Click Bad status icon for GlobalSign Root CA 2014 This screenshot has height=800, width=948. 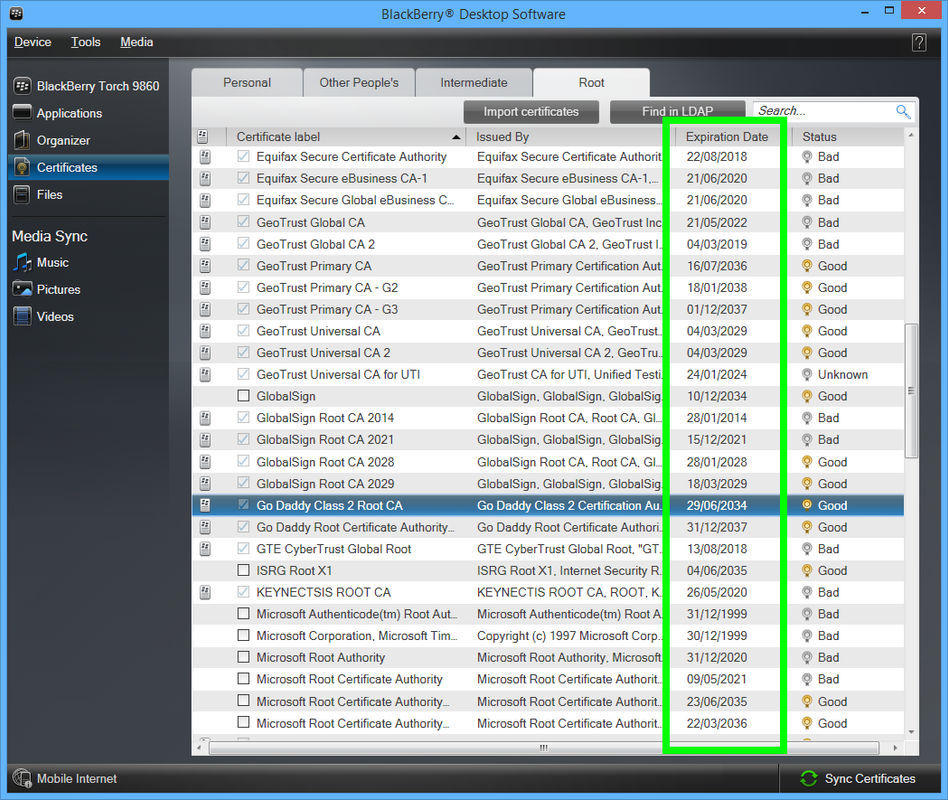pyautogui.click(x=807, y=418)
